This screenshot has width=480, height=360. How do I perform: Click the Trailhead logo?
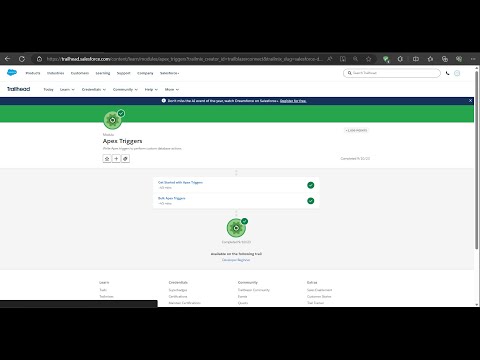[x=19, y=89]
